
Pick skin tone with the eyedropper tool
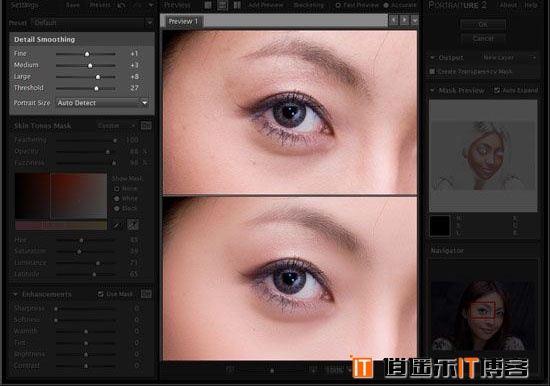point(116,225)
